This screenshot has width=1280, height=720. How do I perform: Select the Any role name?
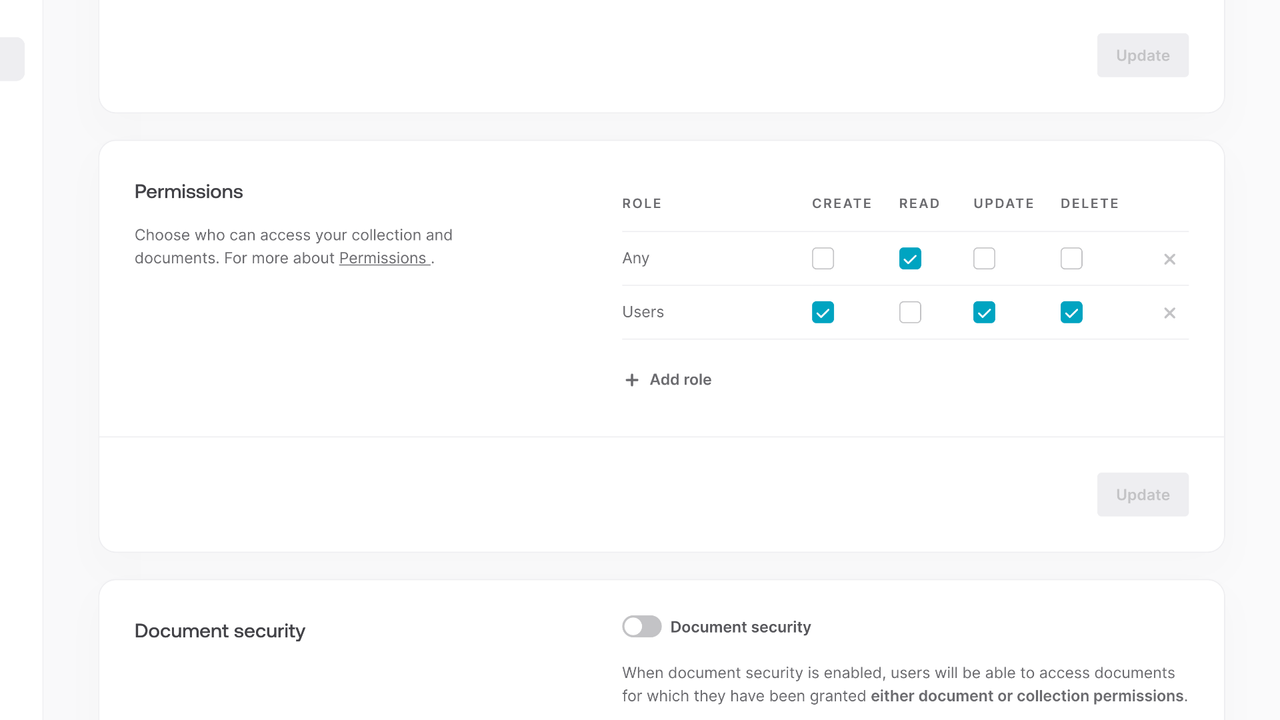[x=636, y=258]
